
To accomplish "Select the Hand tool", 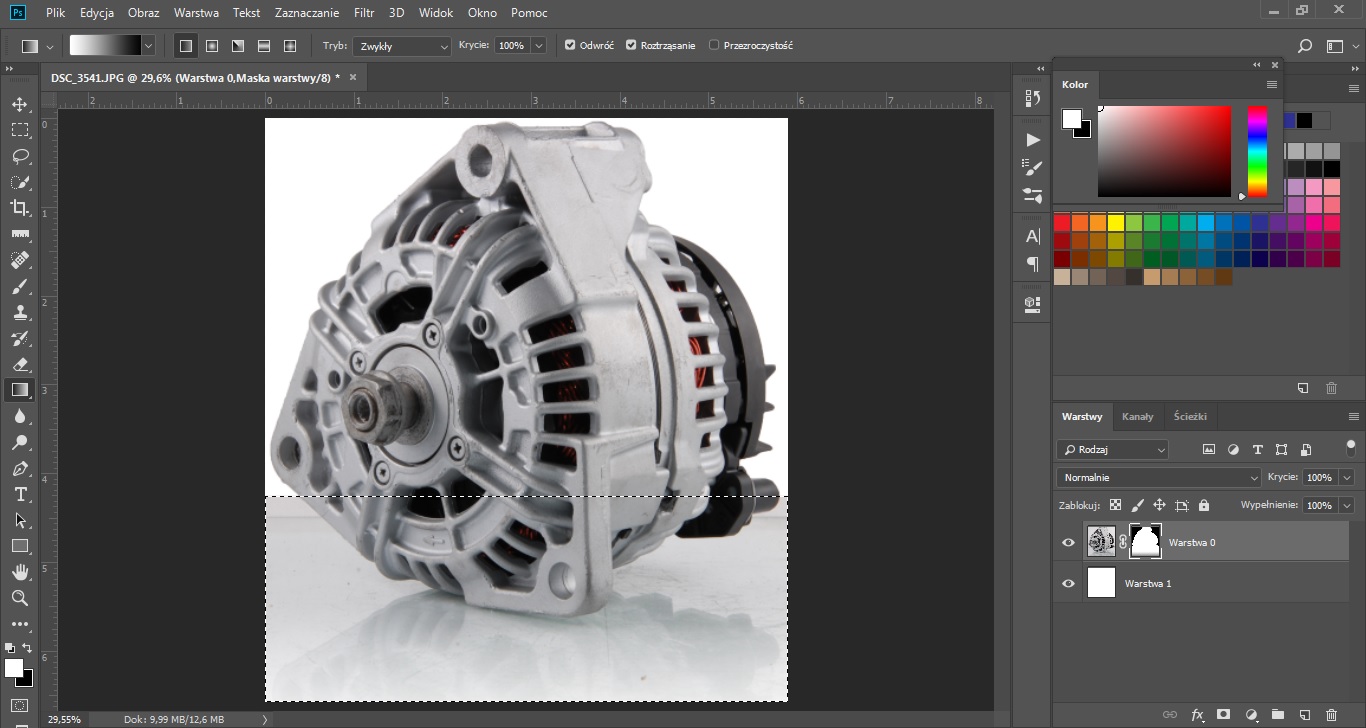I will tap(20, 572).
